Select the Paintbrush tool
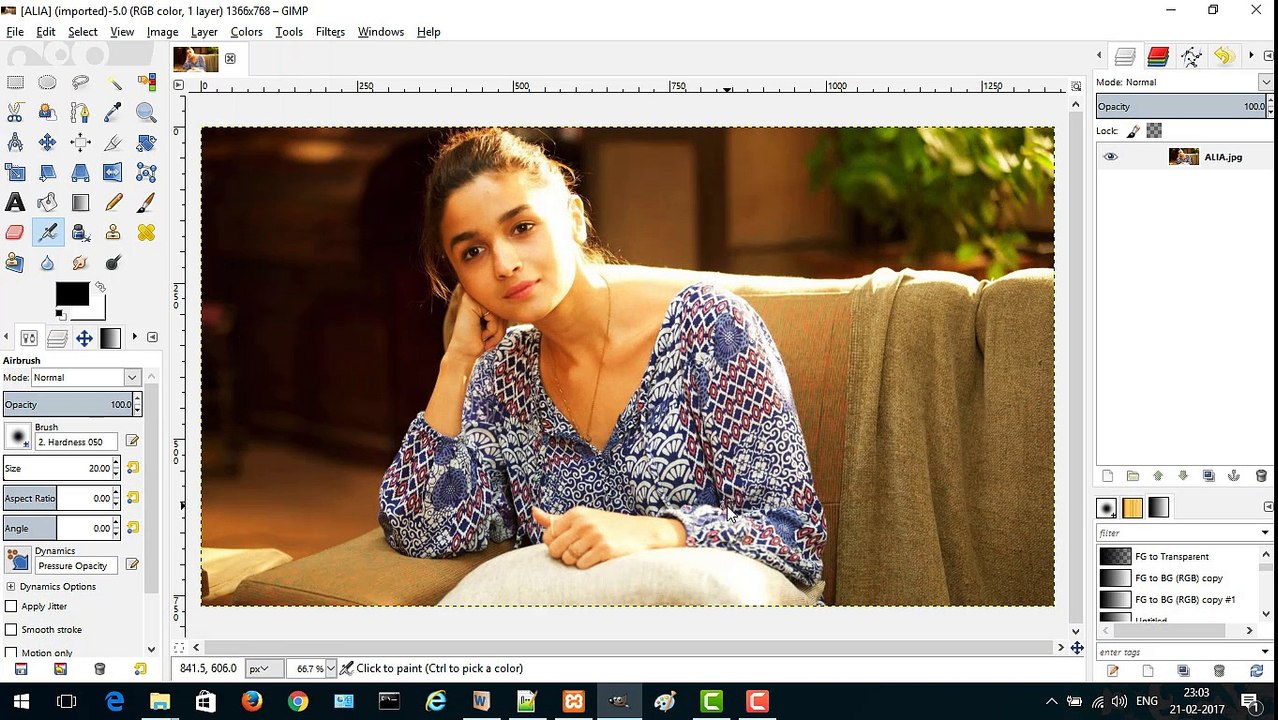 146,203
